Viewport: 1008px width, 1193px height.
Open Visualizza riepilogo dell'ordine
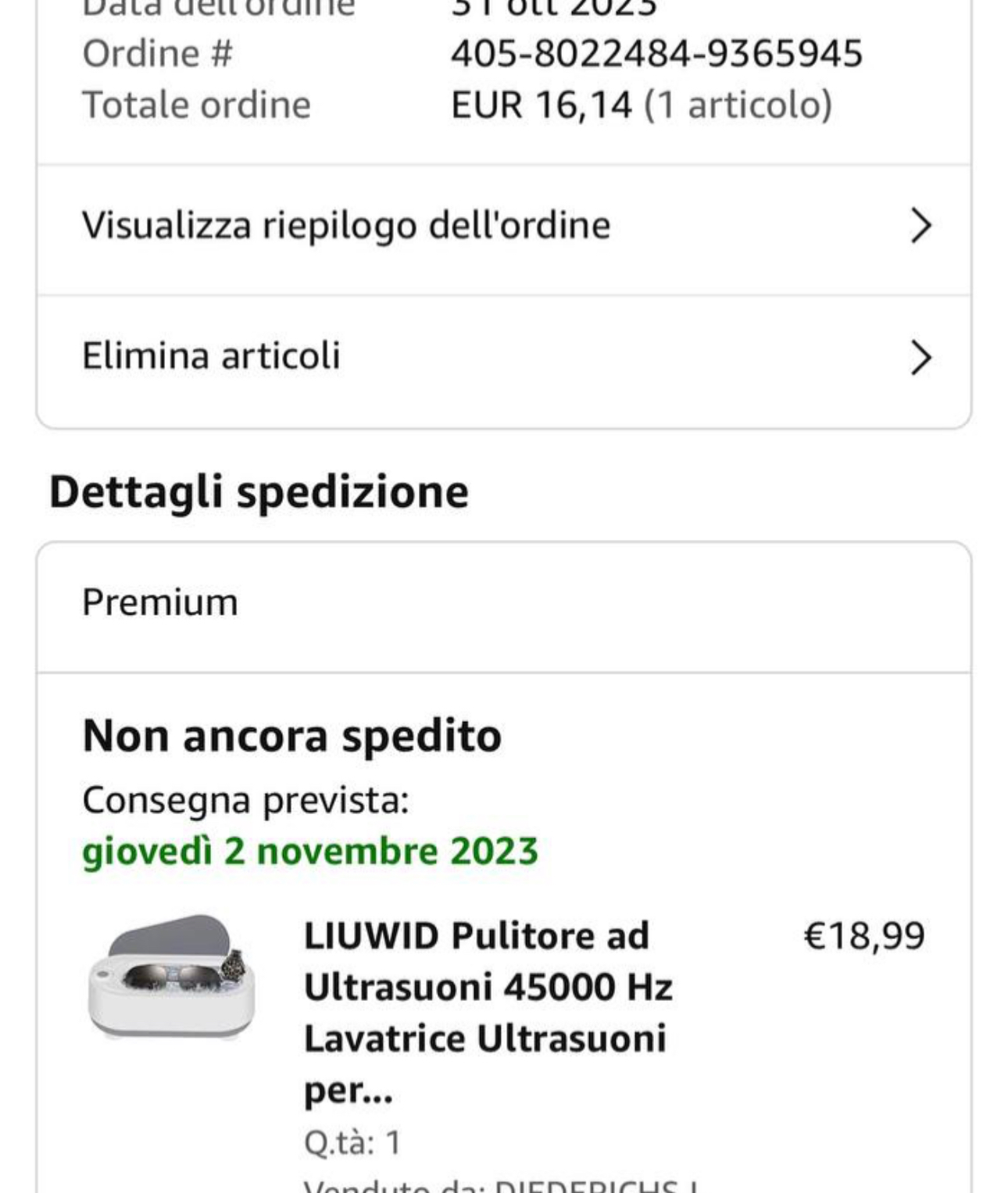coord(346,226)
